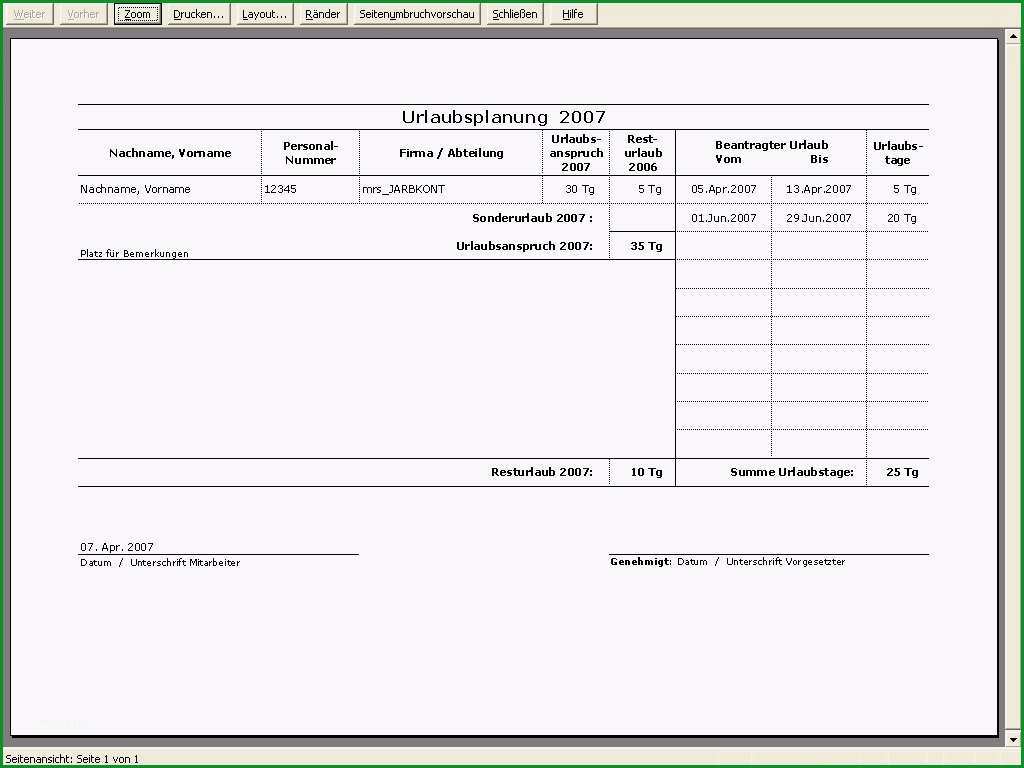The height and width of the screenshot is (768, 1024).
Task: Click the Zoom button
Action: click(x=137, y=14)
